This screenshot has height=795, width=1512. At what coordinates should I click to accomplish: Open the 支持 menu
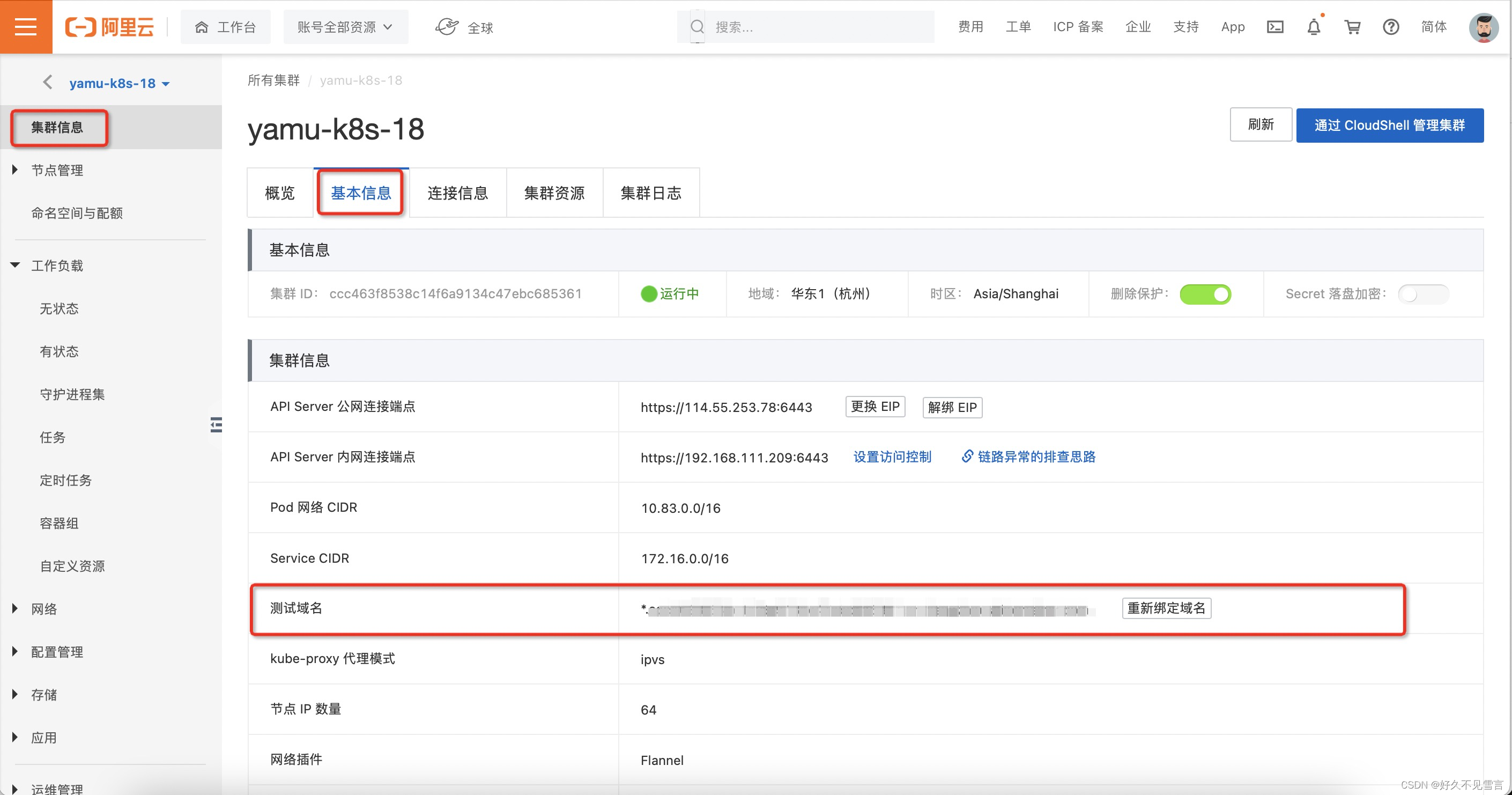[x=1185, y=27]
